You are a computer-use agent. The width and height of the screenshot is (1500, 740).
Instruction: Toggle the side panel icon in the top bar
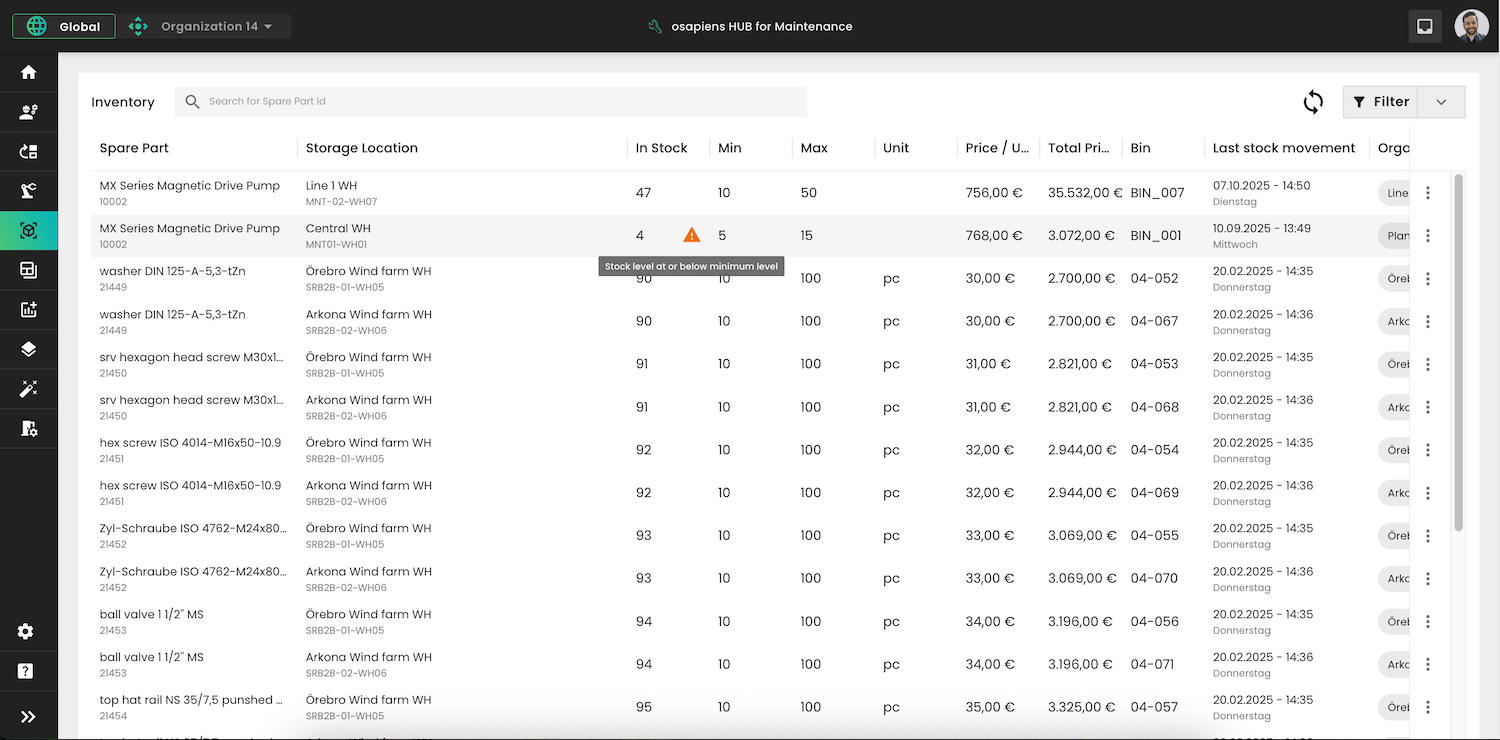point(1425,26)
